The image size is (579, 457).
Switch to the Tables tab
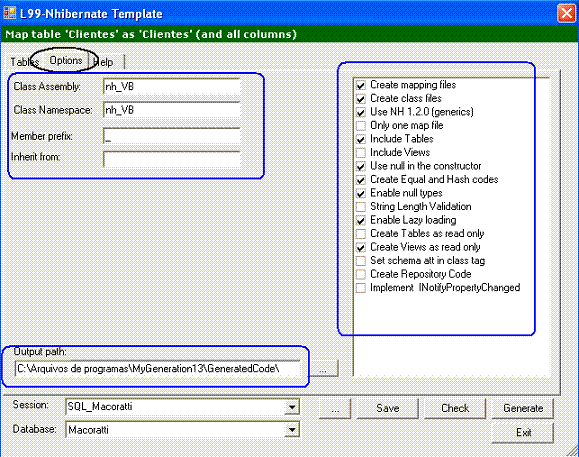tap(24, 62)
